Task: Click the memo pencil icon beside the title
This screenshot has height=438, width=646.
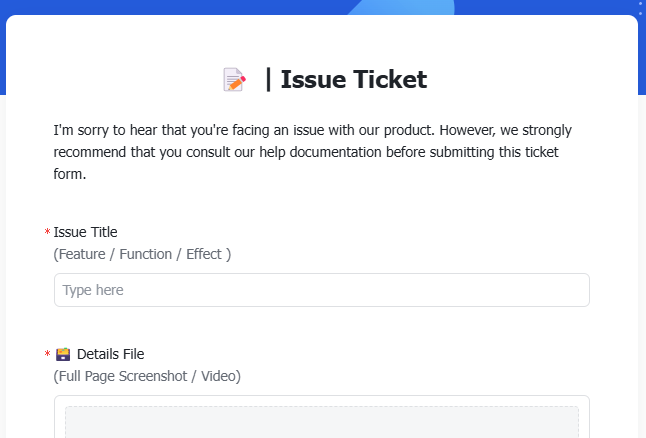Action: pos(234,80)
